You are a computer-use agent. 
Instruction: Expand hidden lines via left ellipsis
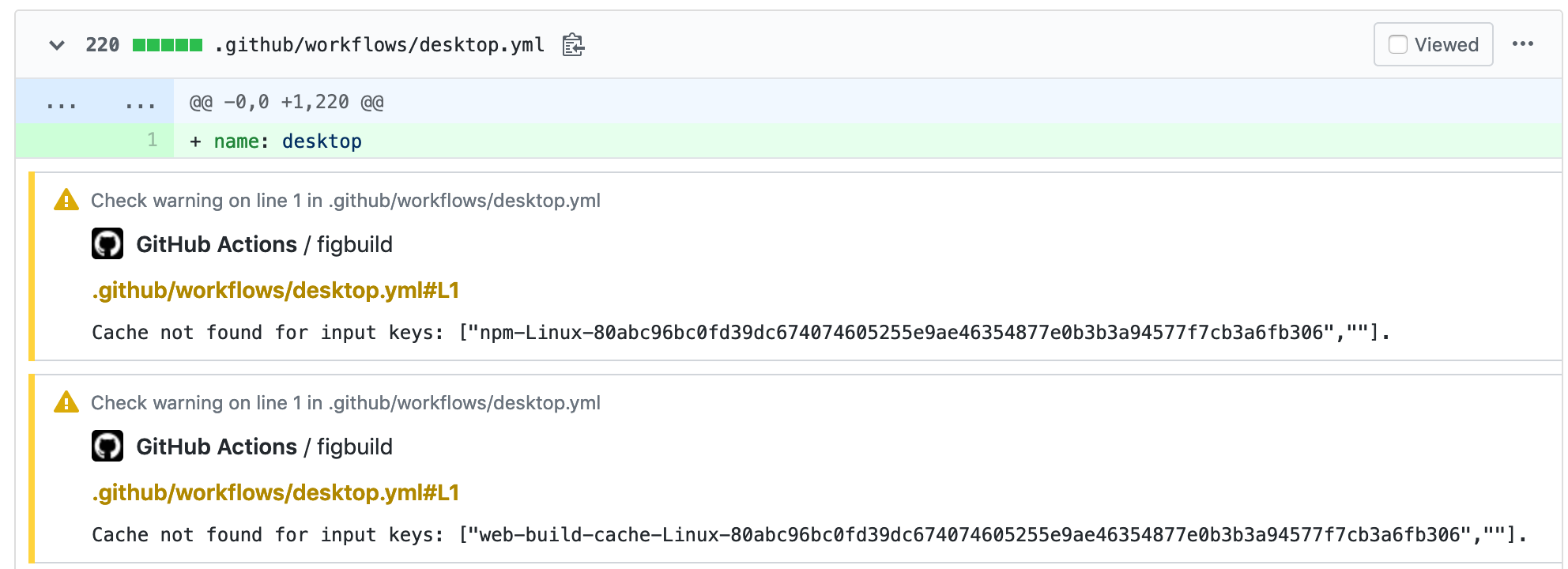click(x=61, y=103)
